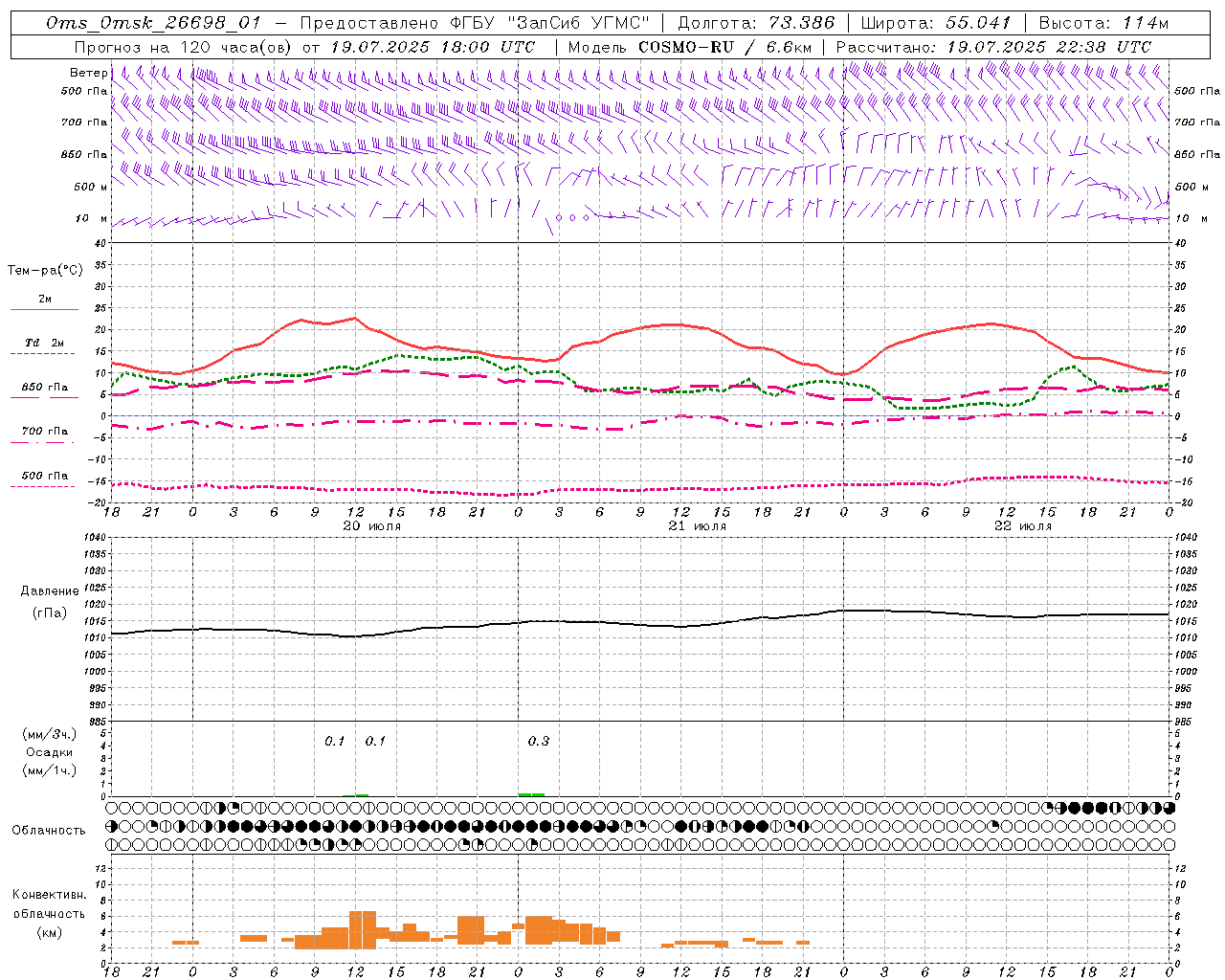Image resolution: width=1225 pixels, height=980 pixels.
Task: Click the Долгота: 73.386 field
Action: pyautogui.click(x=756, y=23)
